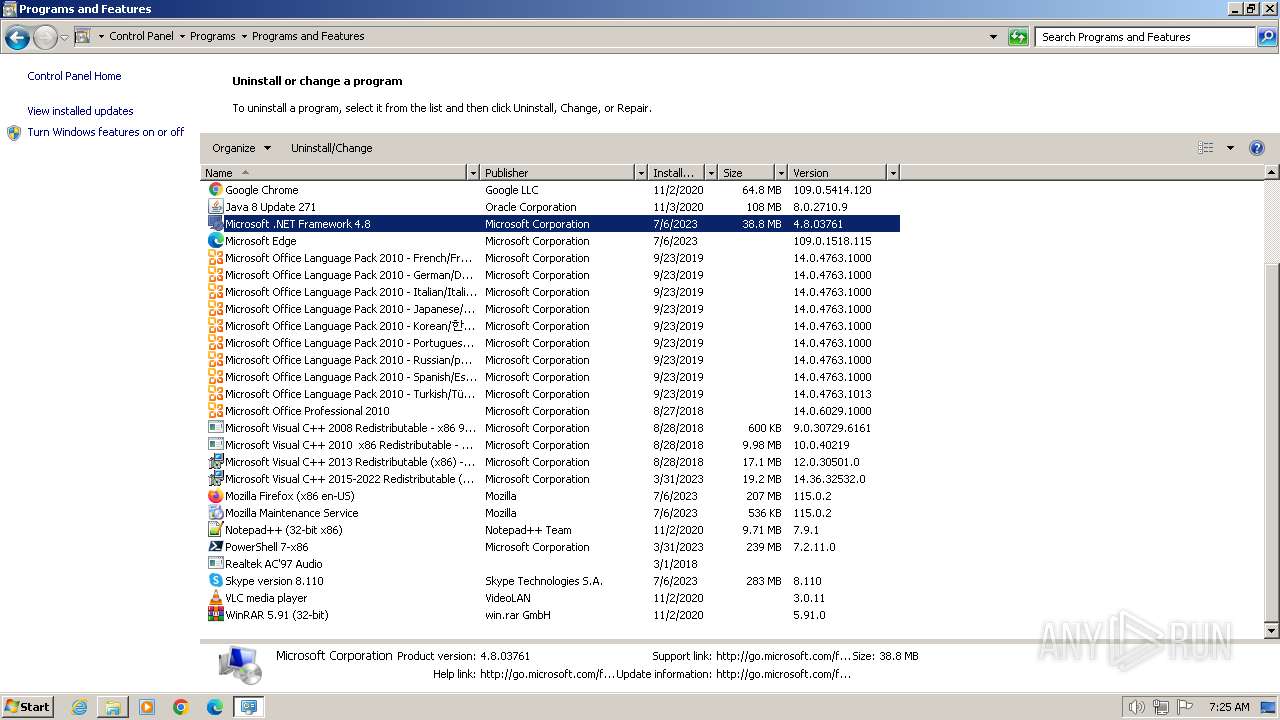Click the change view icon

click(x=1206, y=148)
